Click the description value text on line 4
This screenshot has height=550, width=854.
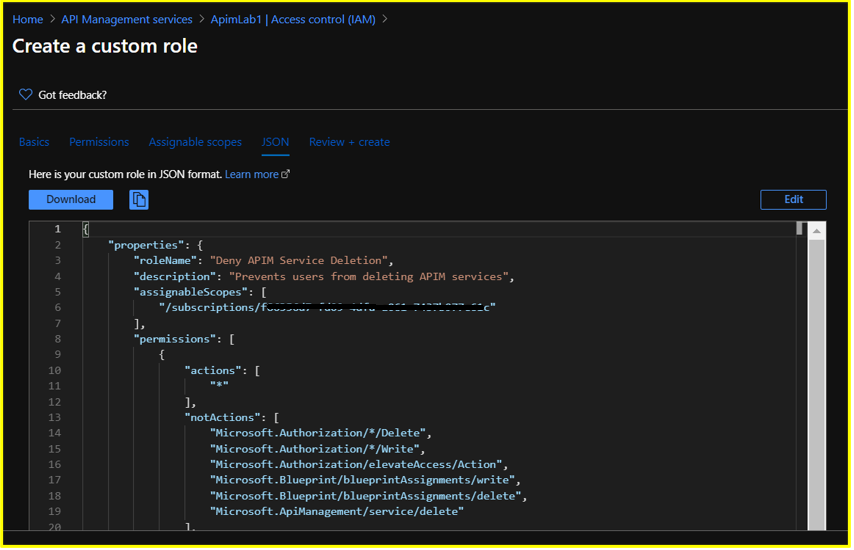(368, 277)
